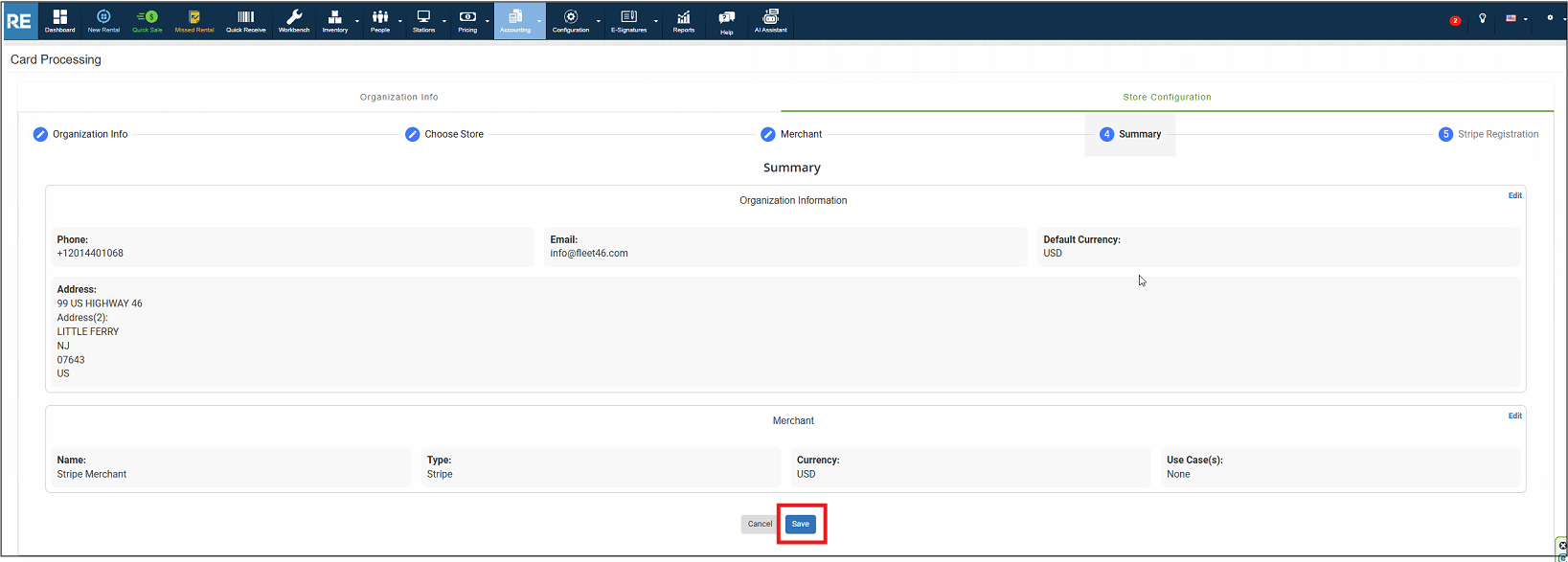The height and width of the screenshot is (562, 1568).
Task: Expand the Accounting menu
Action: point(517,20)
